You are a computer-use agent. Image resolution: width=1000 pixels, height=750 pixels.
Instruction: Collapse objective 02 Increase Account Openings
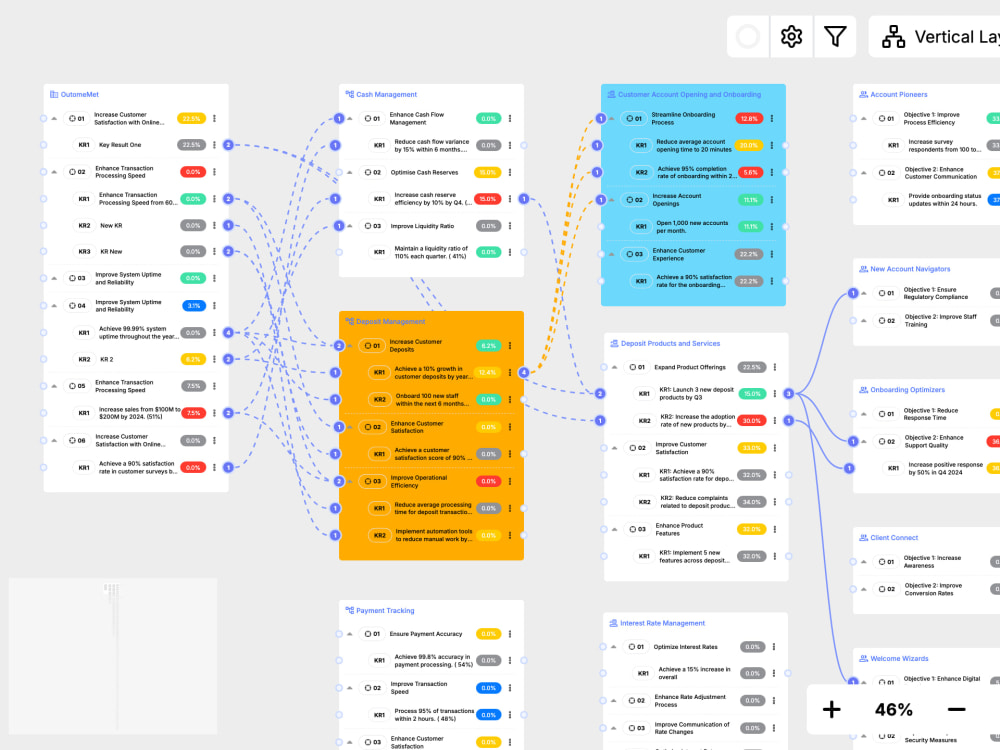612,200
